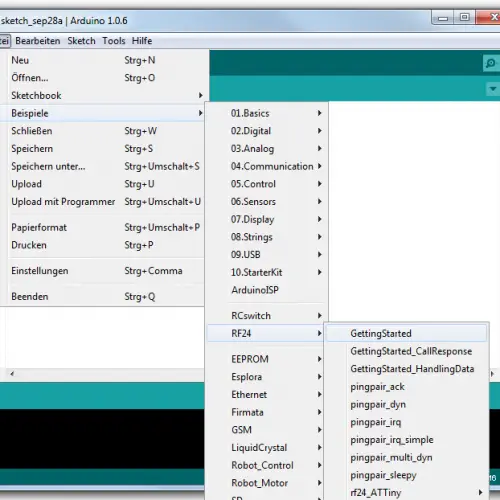Image resolution: width=500 pixels, height=500 pixels.
Task: Expand 01.Basics examples submenu
Action: 266,113
